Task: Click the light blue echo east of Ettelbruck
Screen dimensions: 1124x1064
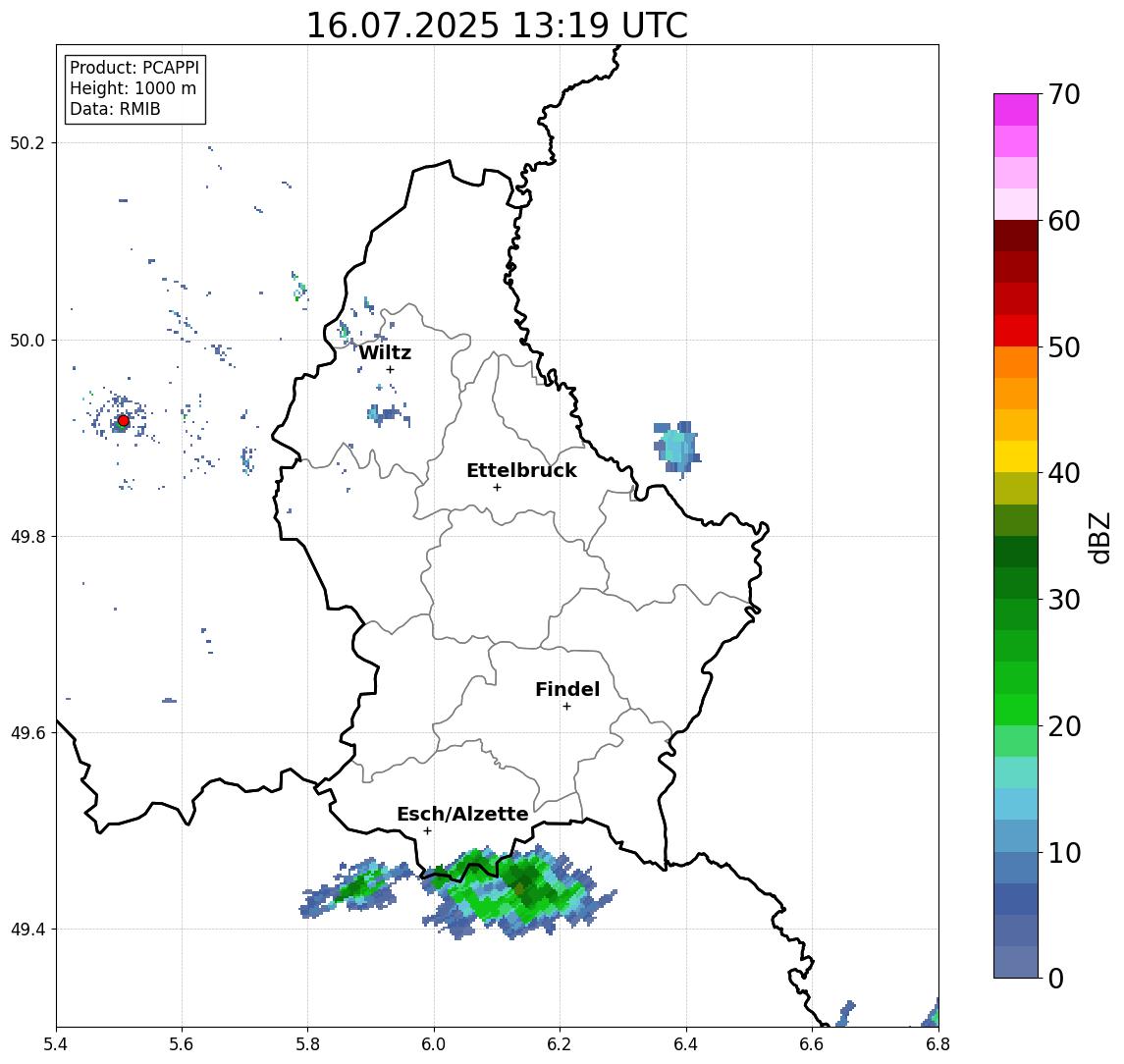Action: coord(676,448)
